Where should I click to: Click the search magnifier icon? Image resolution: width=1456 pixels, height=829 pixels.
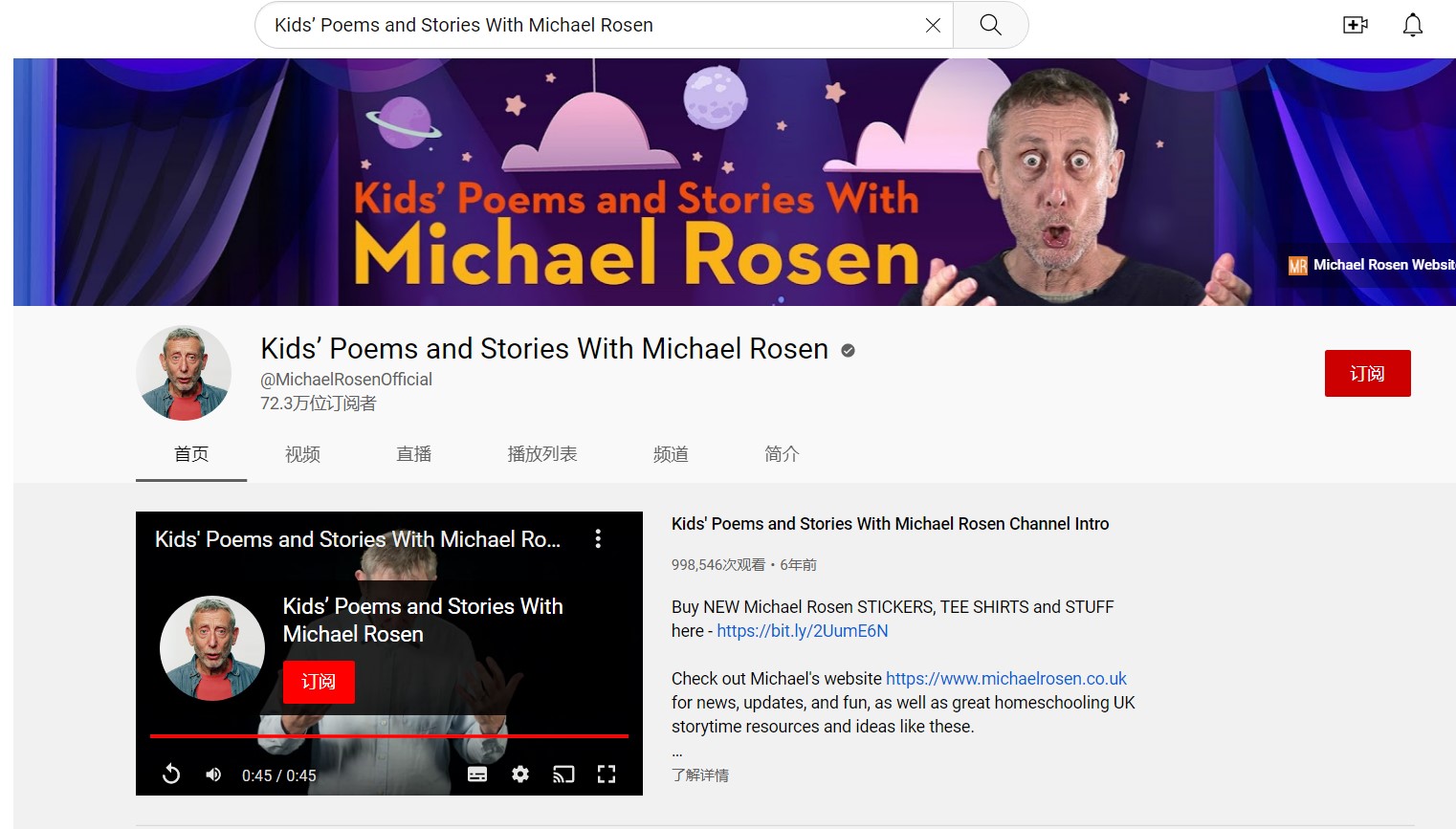coord(990,25)
